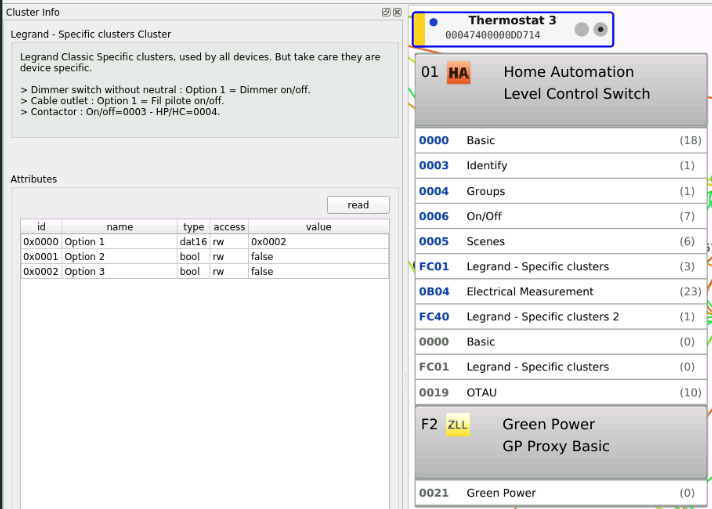
Task: Toggle the dotted circle on Thermostat 3 node
Action: pos(600,30)
